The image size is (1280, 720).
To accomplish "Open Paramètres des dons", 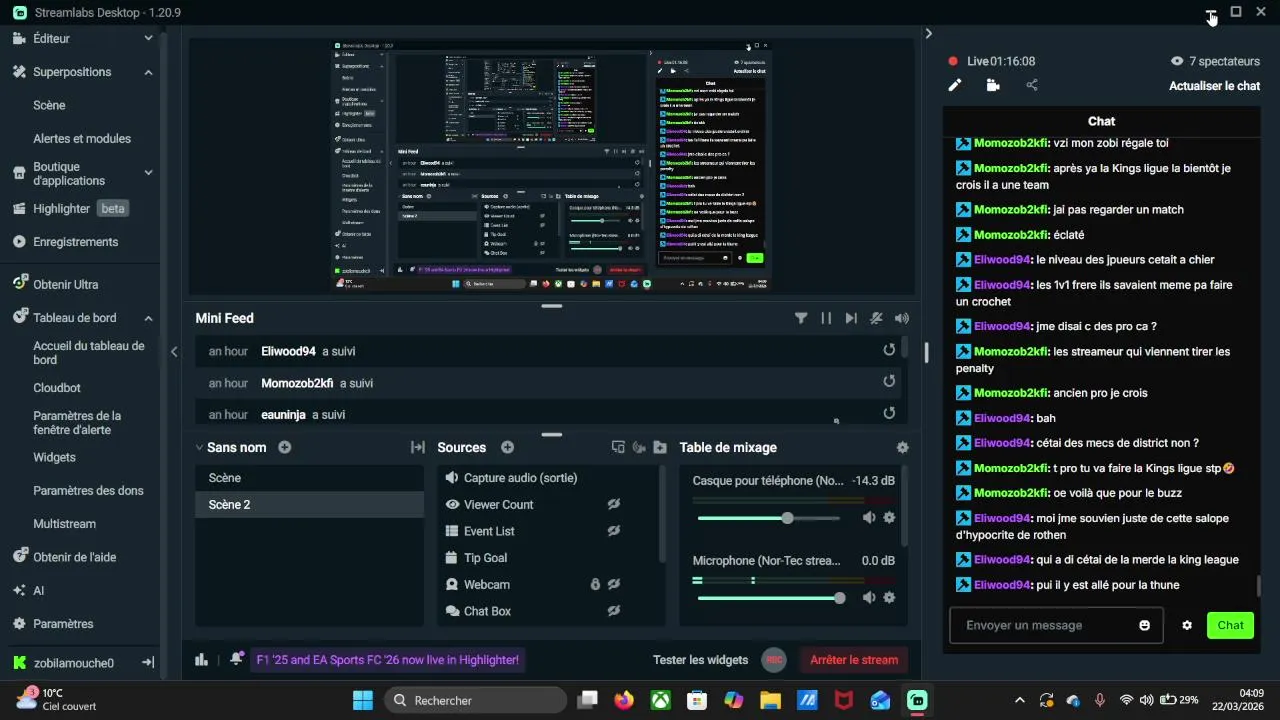I will 88,490.
